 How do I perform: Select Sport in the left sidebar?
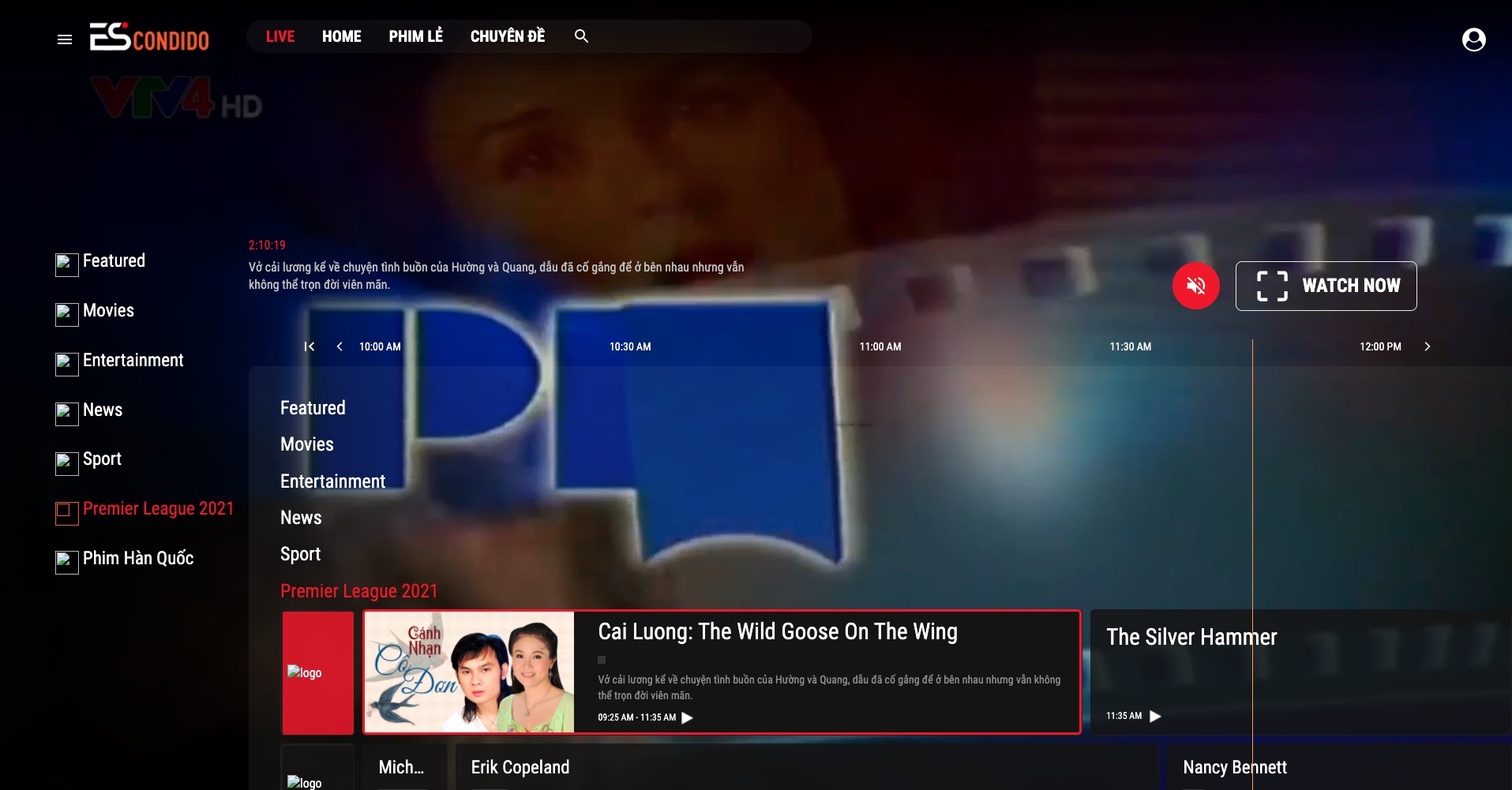[x=102, y=459]
